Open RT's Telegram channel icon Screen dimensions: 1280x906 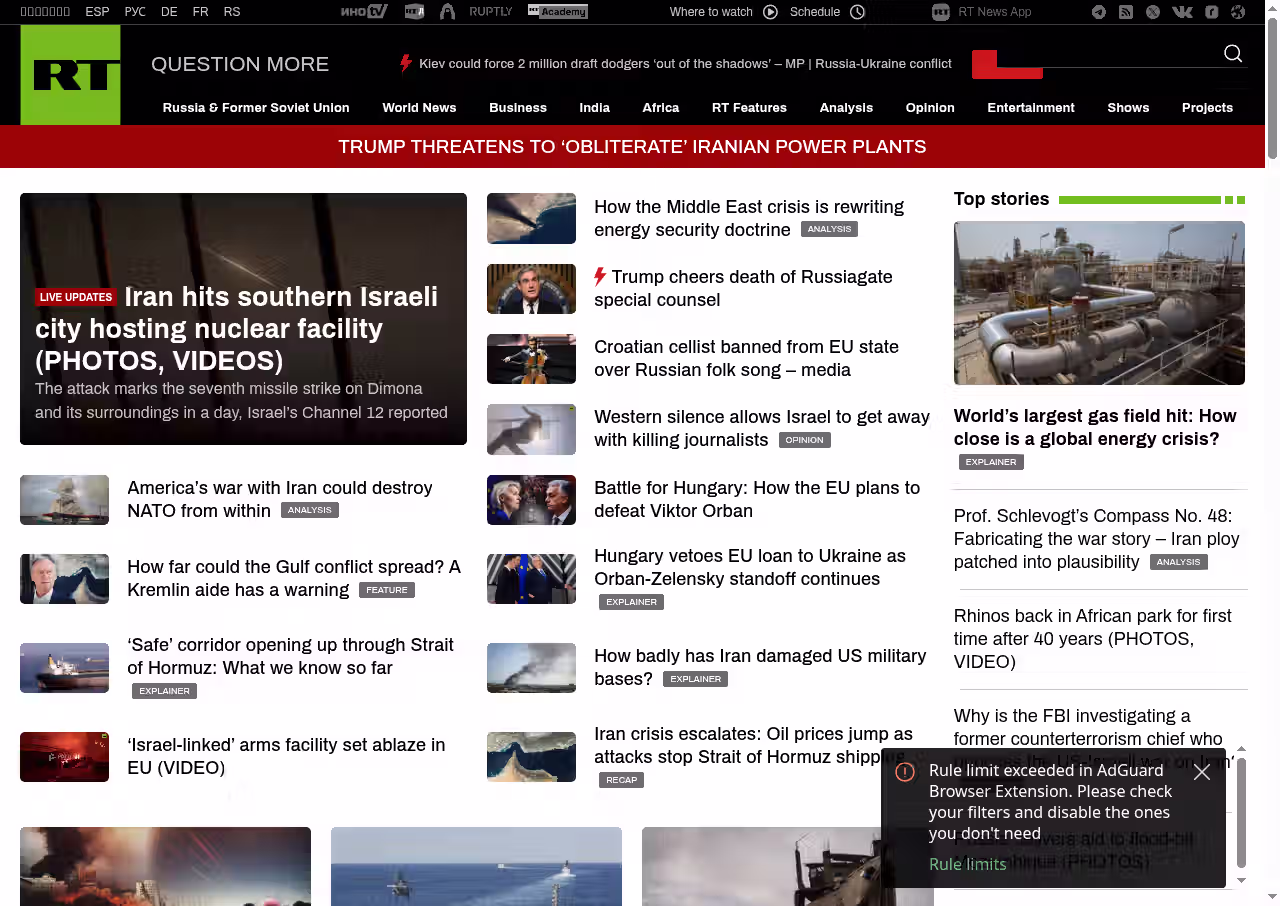coord(1099,12)
